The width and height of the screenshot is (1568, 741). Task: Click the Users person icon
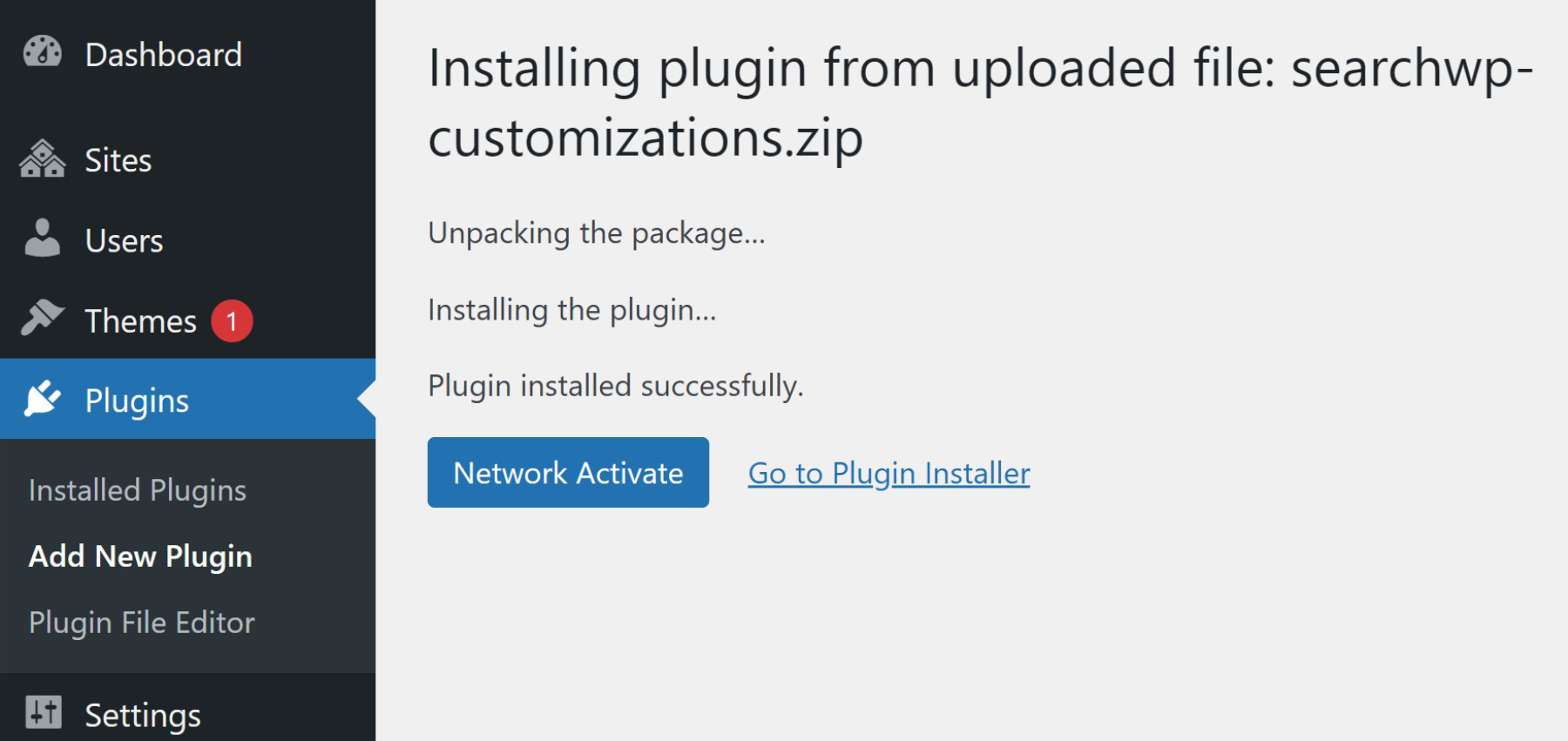[x=42, y=239]
